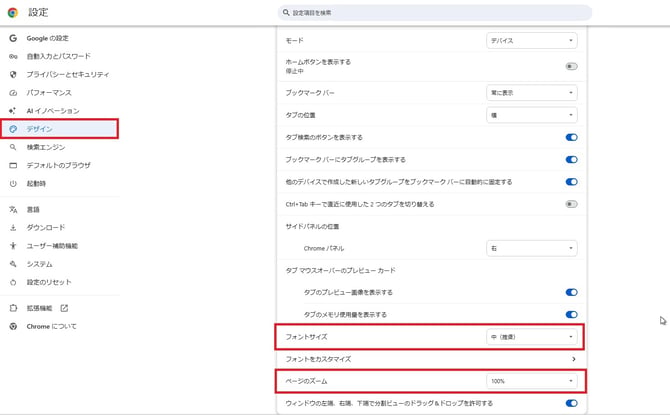Open the Chrome パネル position dropdown
This screenshot has height=415, width=670.
coord(532,248)
